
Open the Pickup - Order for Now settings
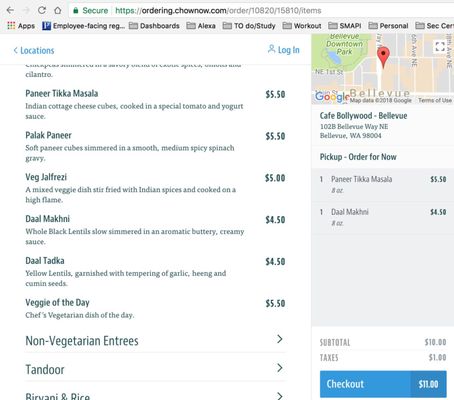click(383, 157)
